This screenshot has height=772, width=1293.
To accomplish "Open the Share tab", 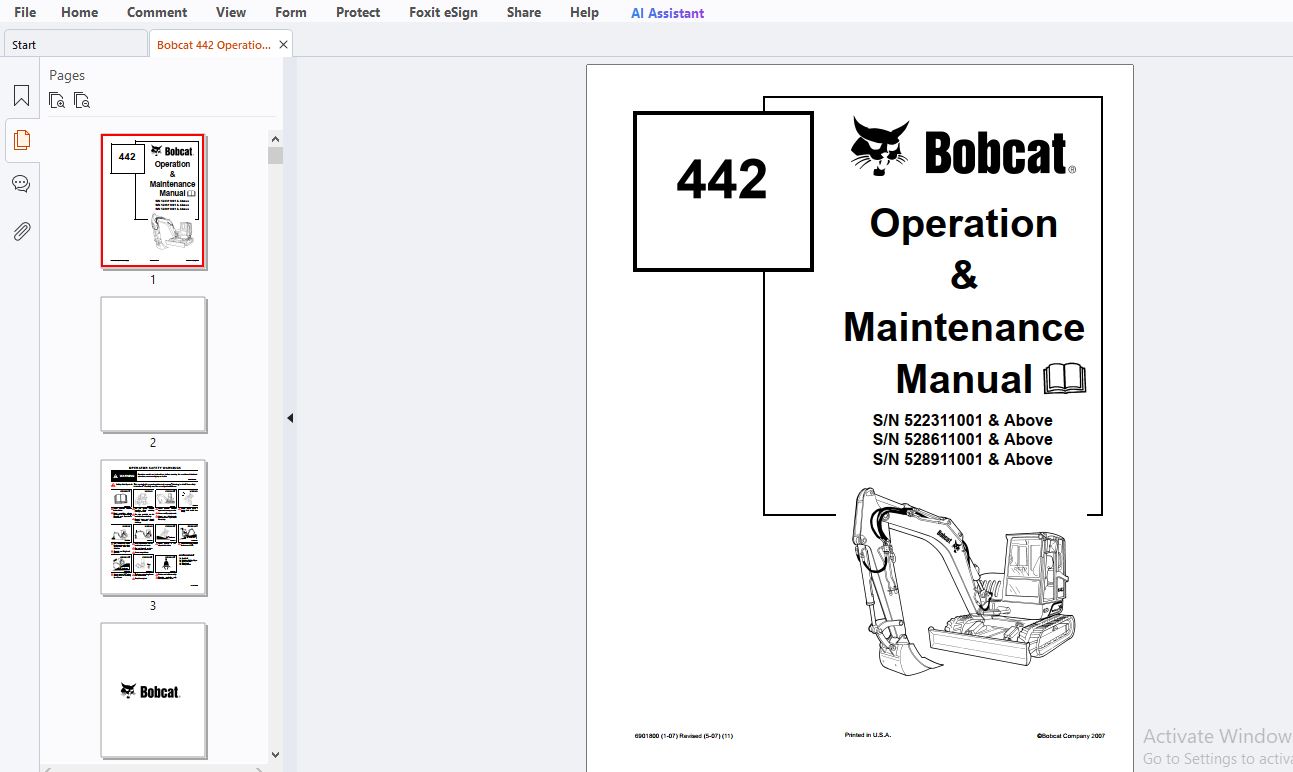I will click(x=524, y=12).
